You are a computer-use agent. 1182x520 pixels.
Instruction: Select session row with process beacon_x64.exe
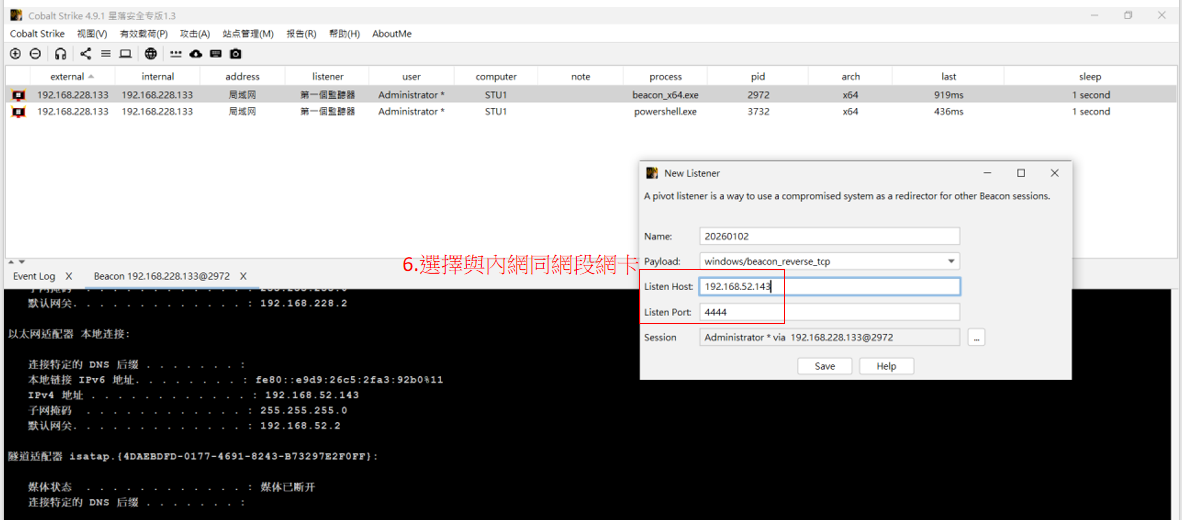click(x=591, y=95)
